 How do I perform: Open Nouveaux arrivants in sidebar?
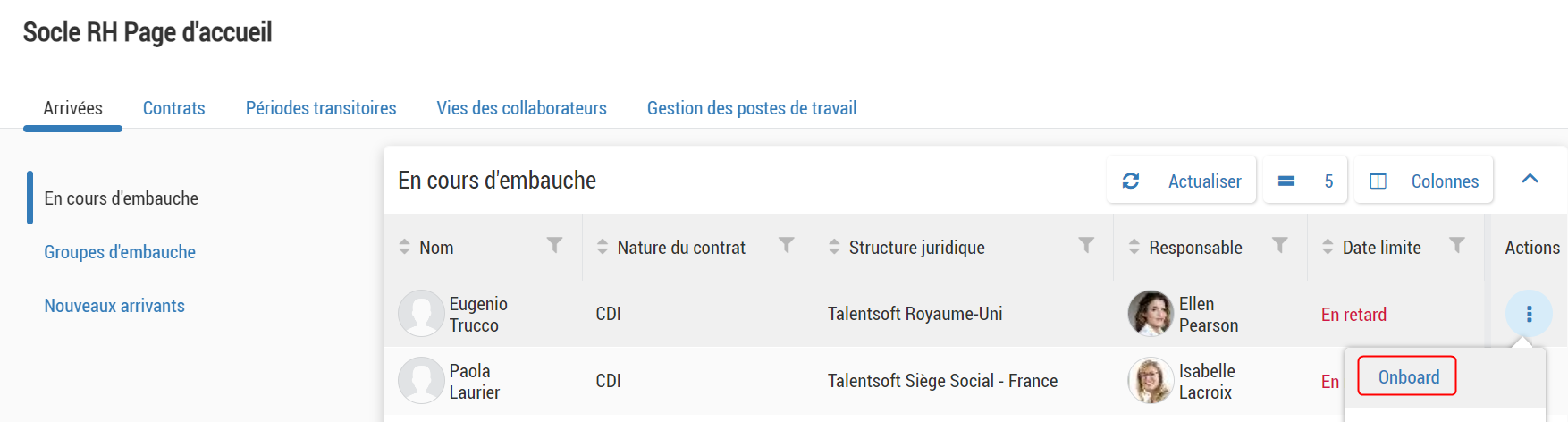[x=114, y=306]
